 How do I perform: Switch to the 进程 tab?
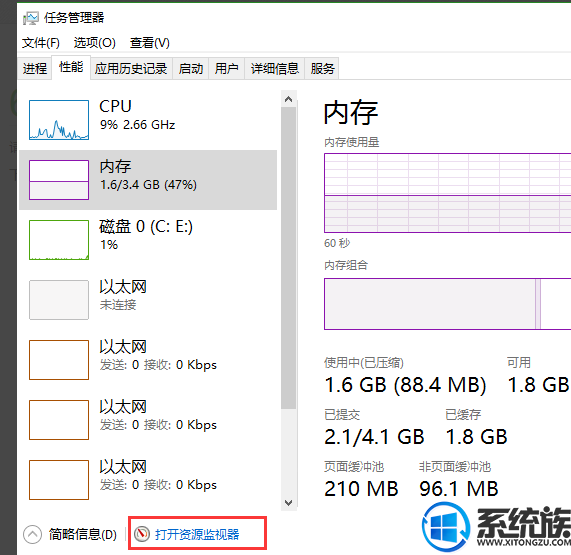point(35,68)
